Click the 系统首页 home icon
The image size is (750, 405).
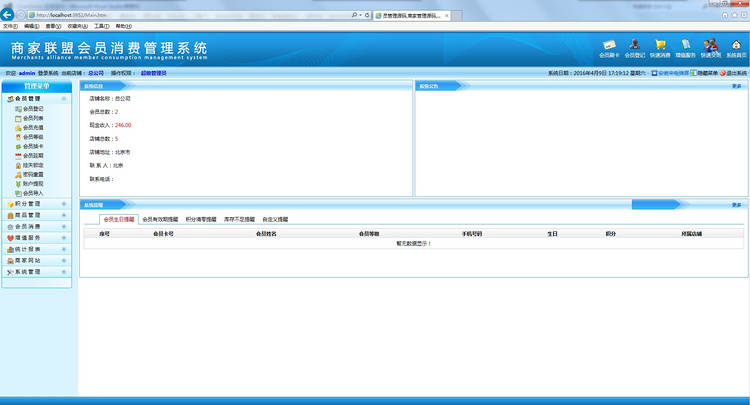coord(737,45)
